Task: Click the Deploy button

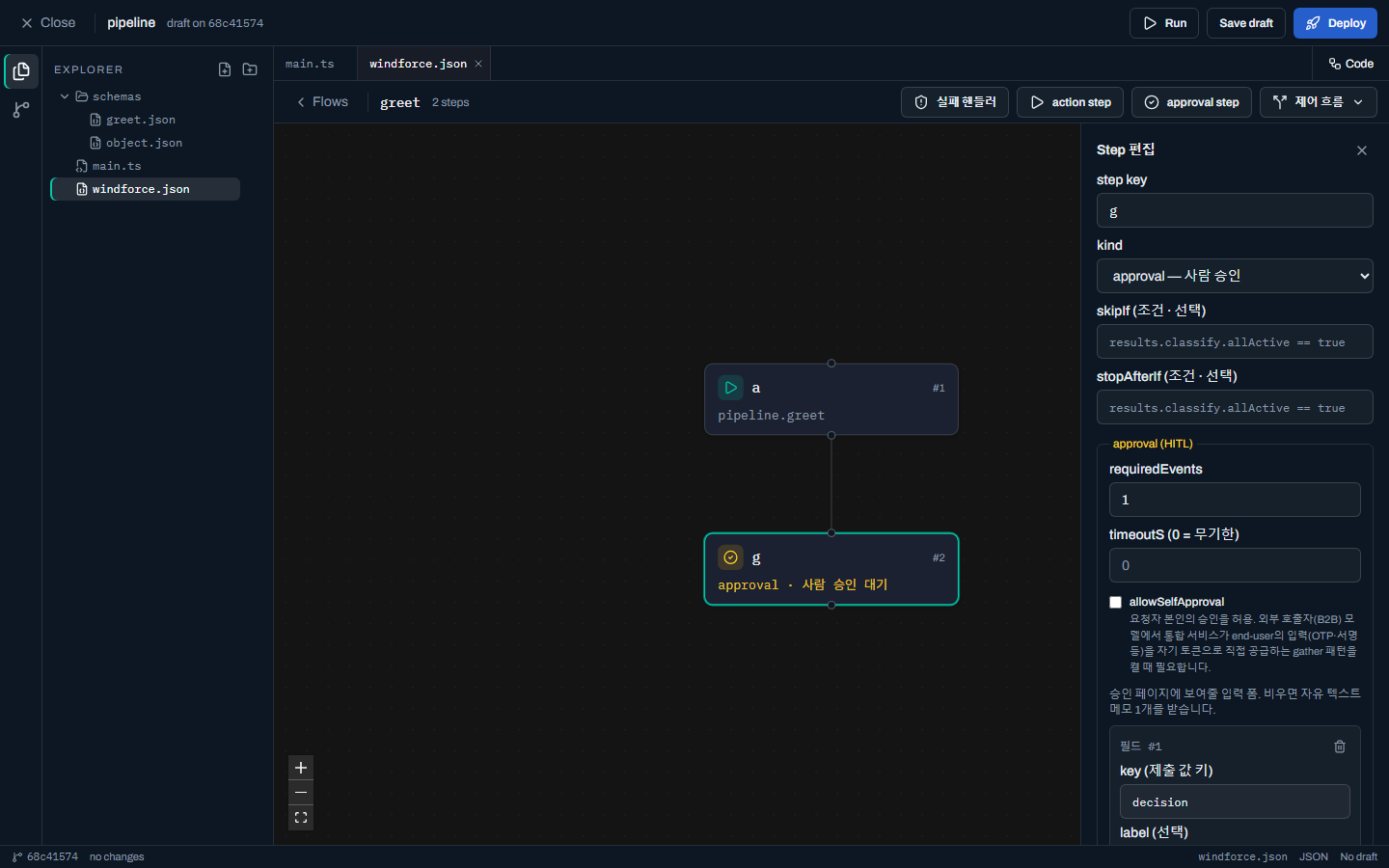Action: pyautogui.click(x=1336, y=23)
